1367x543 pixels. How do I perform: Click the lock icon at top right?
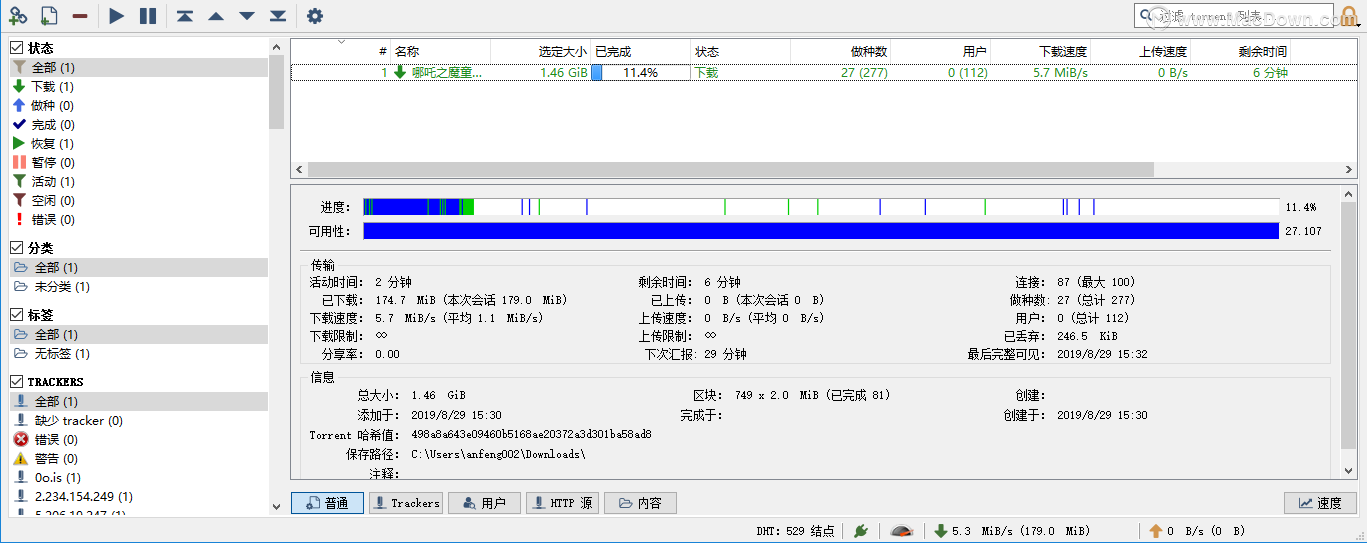(1349, 17)
